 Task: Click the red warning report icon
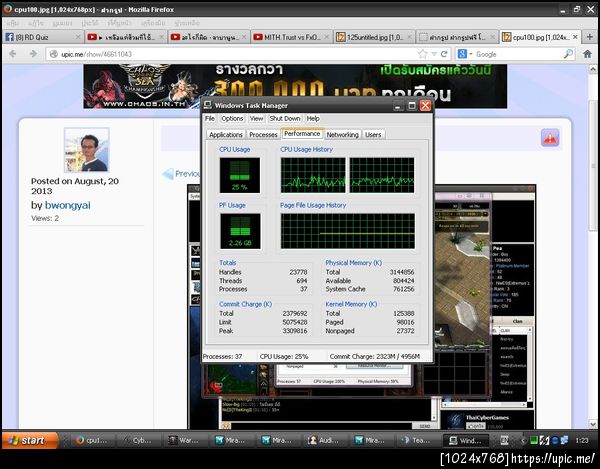pyautogui.click(x=550, y=138)
